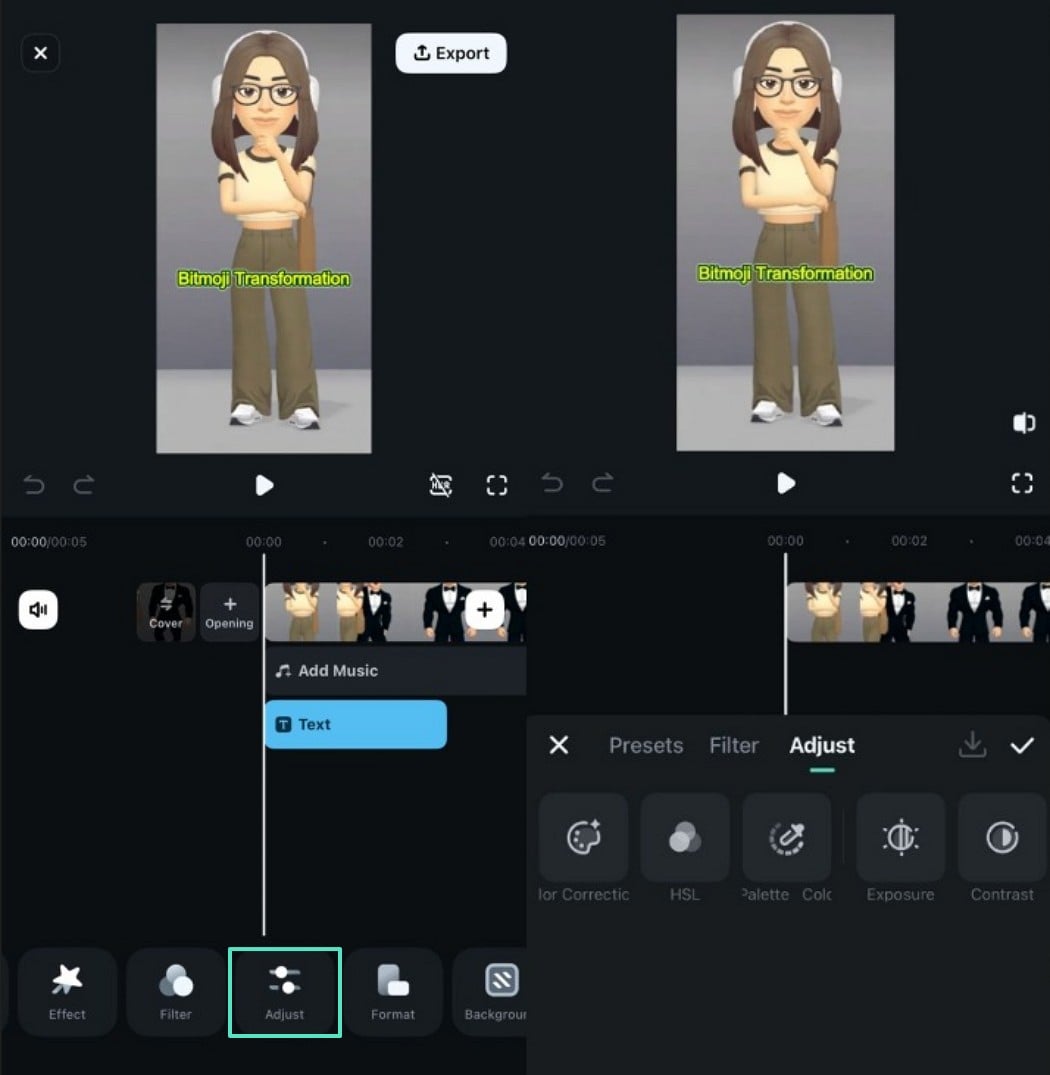Toggle the before/after compare icon

click(1024, 423)
